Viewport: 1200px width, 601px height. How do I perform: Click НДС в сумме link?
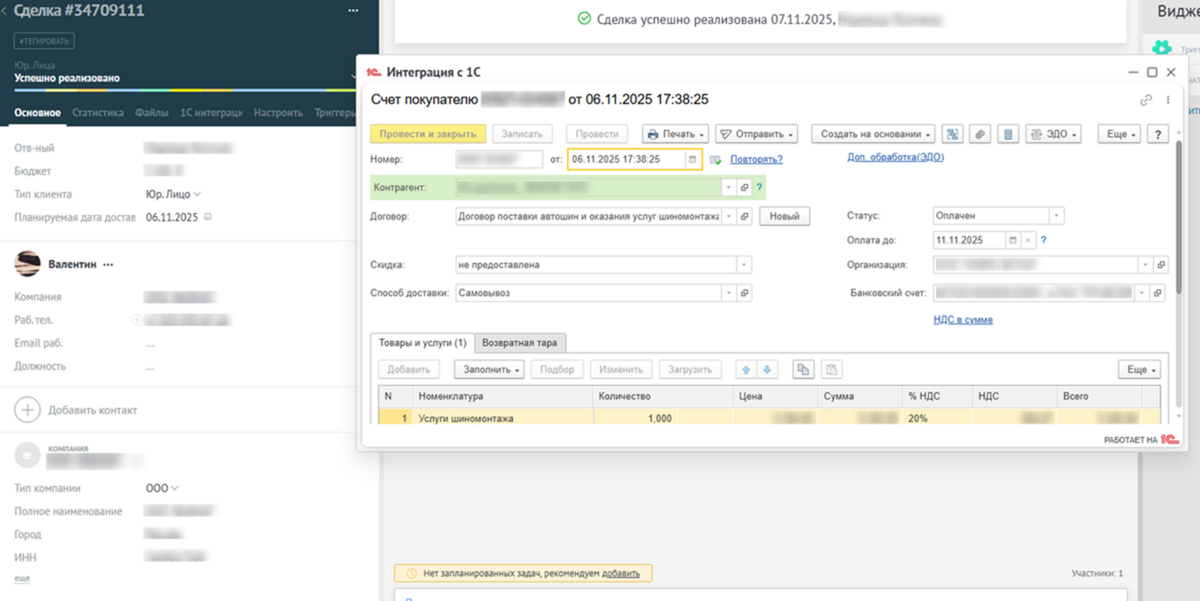click(963, 320)
